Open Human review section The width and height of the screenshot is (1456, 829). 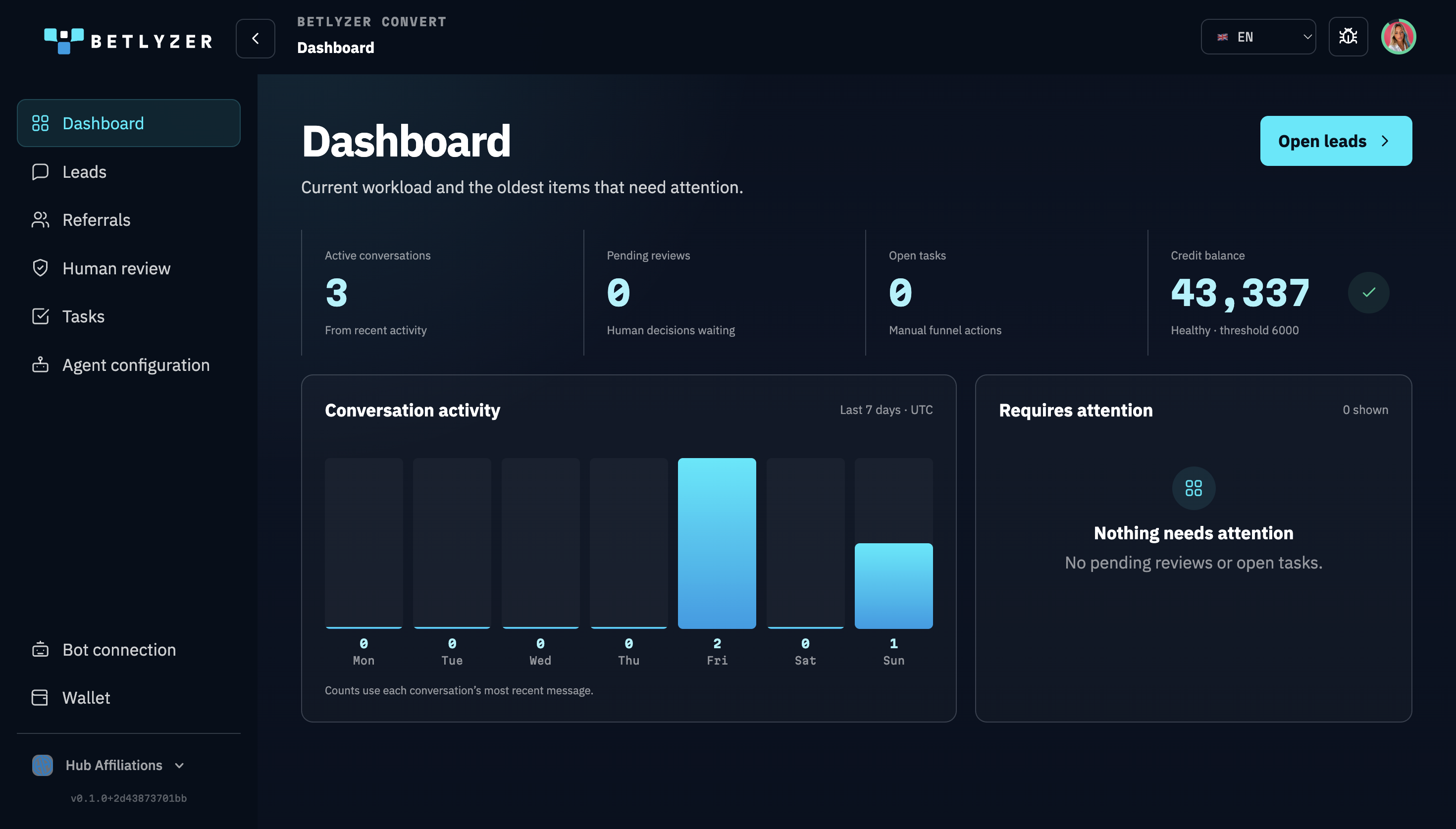[129, 268]
